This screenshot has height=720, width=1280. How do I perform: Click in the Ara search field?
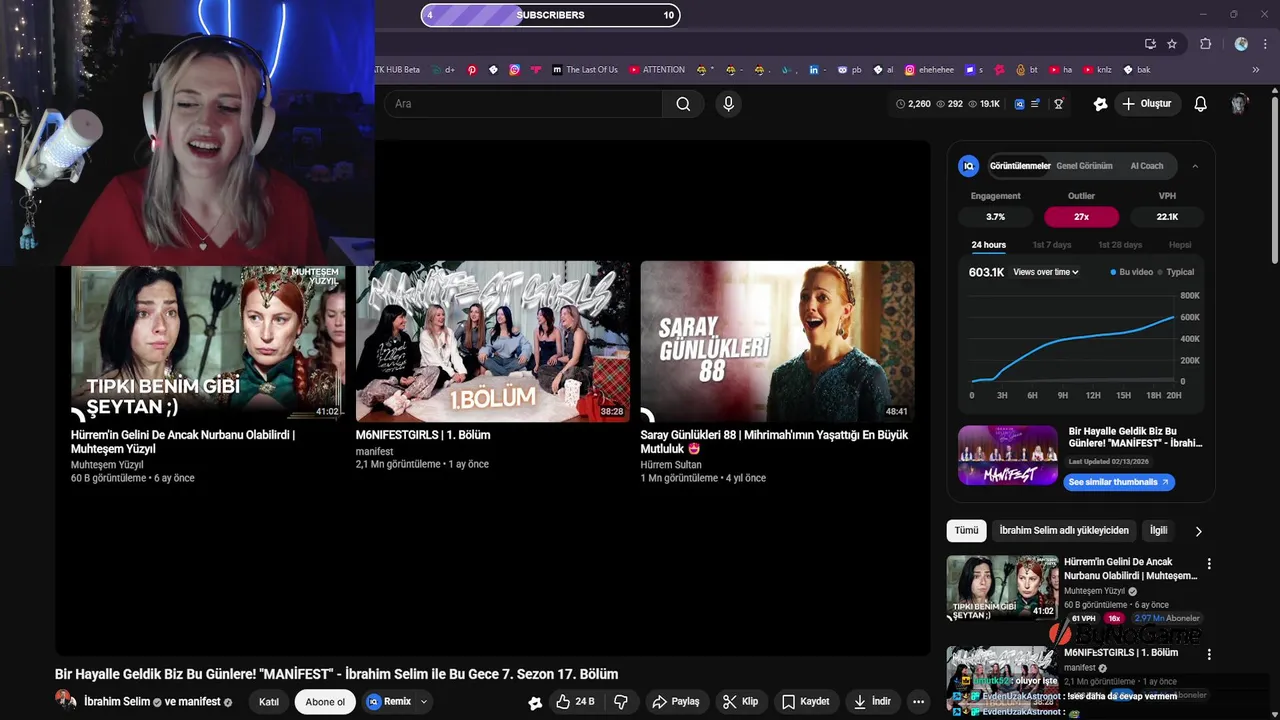(525, 104)
